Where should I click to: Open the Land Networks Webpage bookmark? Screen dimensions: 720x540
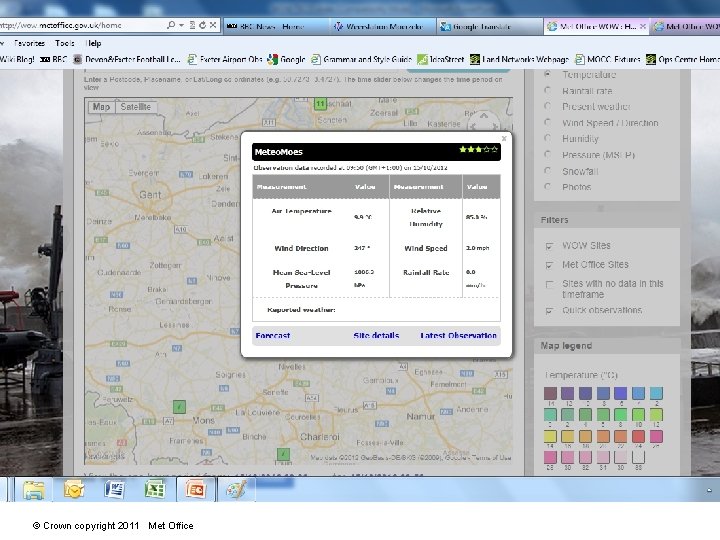519,59
